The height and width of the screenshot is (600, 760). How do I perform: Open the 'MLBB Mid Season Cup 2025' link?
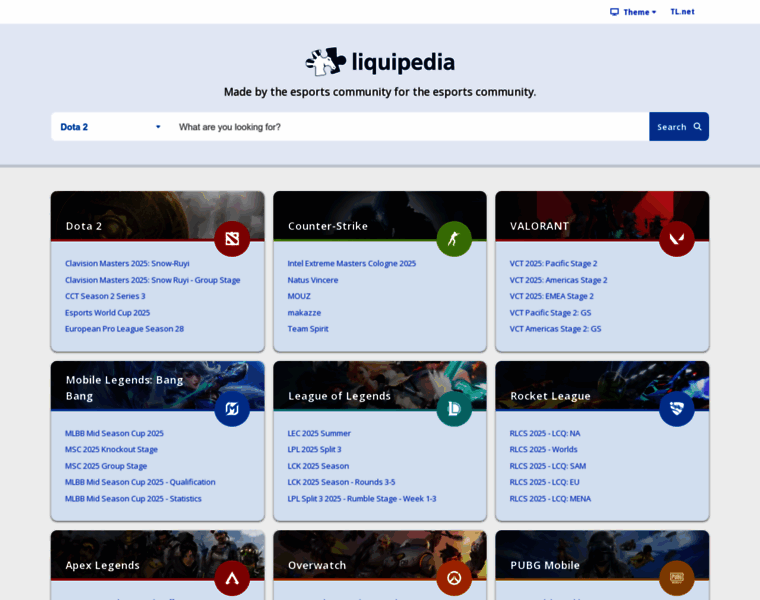(114, 433)
